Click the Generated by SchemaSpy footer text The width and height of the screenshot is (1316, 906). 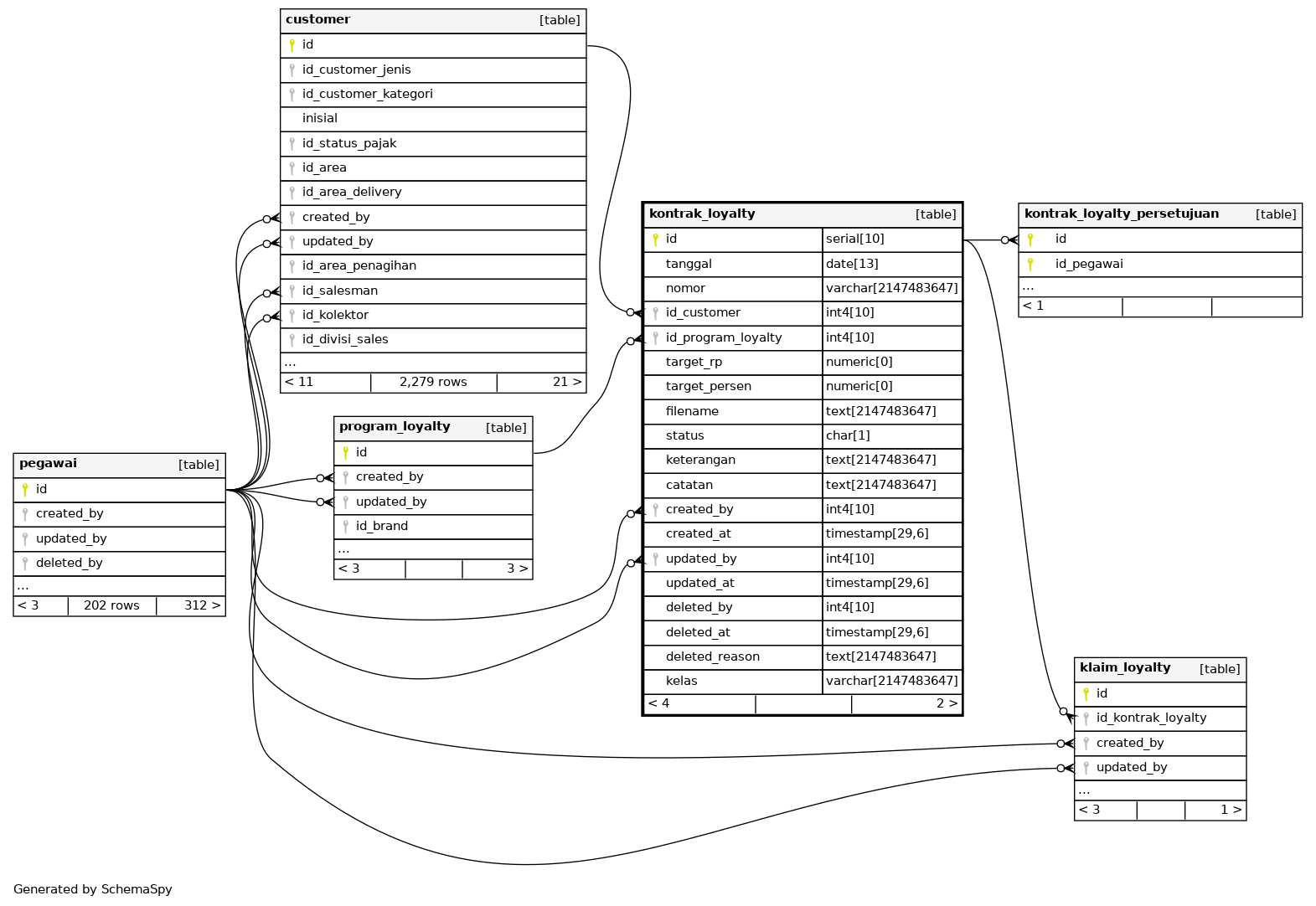93,889
